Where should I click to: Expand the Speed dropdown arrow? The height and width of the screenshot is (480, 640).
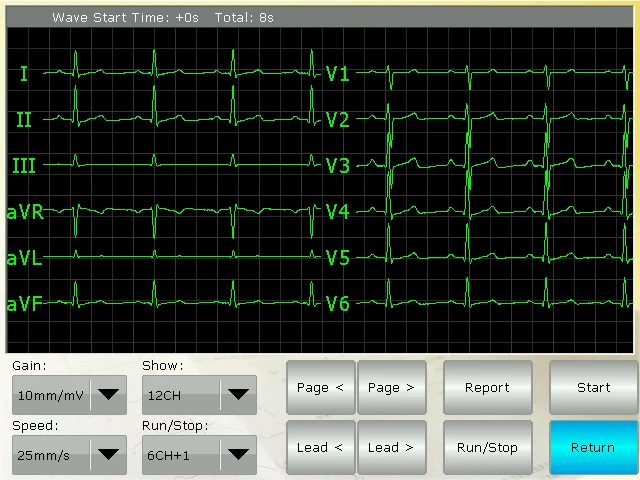point(108,455)
